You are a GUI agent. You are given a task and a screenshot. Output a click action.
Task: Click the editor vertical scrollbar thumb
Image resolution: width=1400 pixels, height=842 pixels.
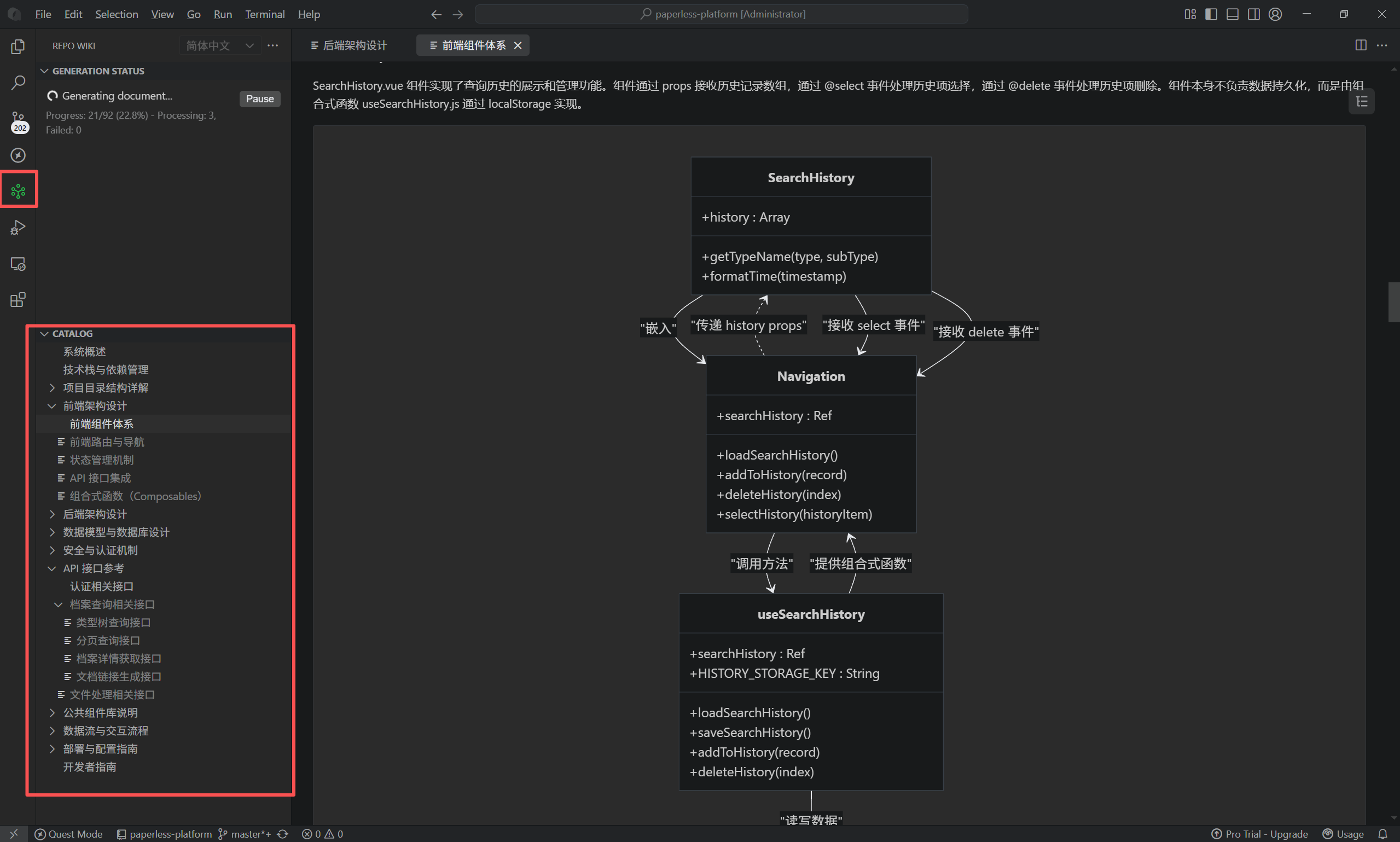pos(1394,303)
